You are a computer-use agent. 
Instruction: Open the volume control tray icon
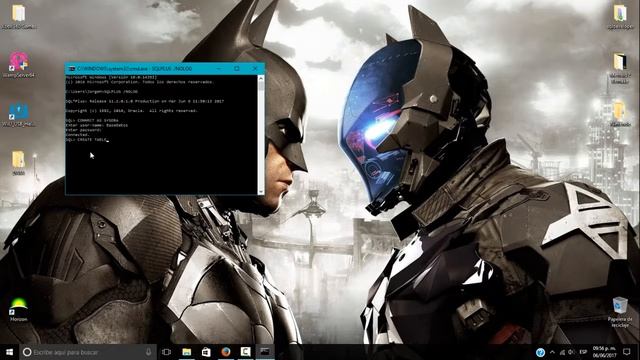[x=571, y=352]
